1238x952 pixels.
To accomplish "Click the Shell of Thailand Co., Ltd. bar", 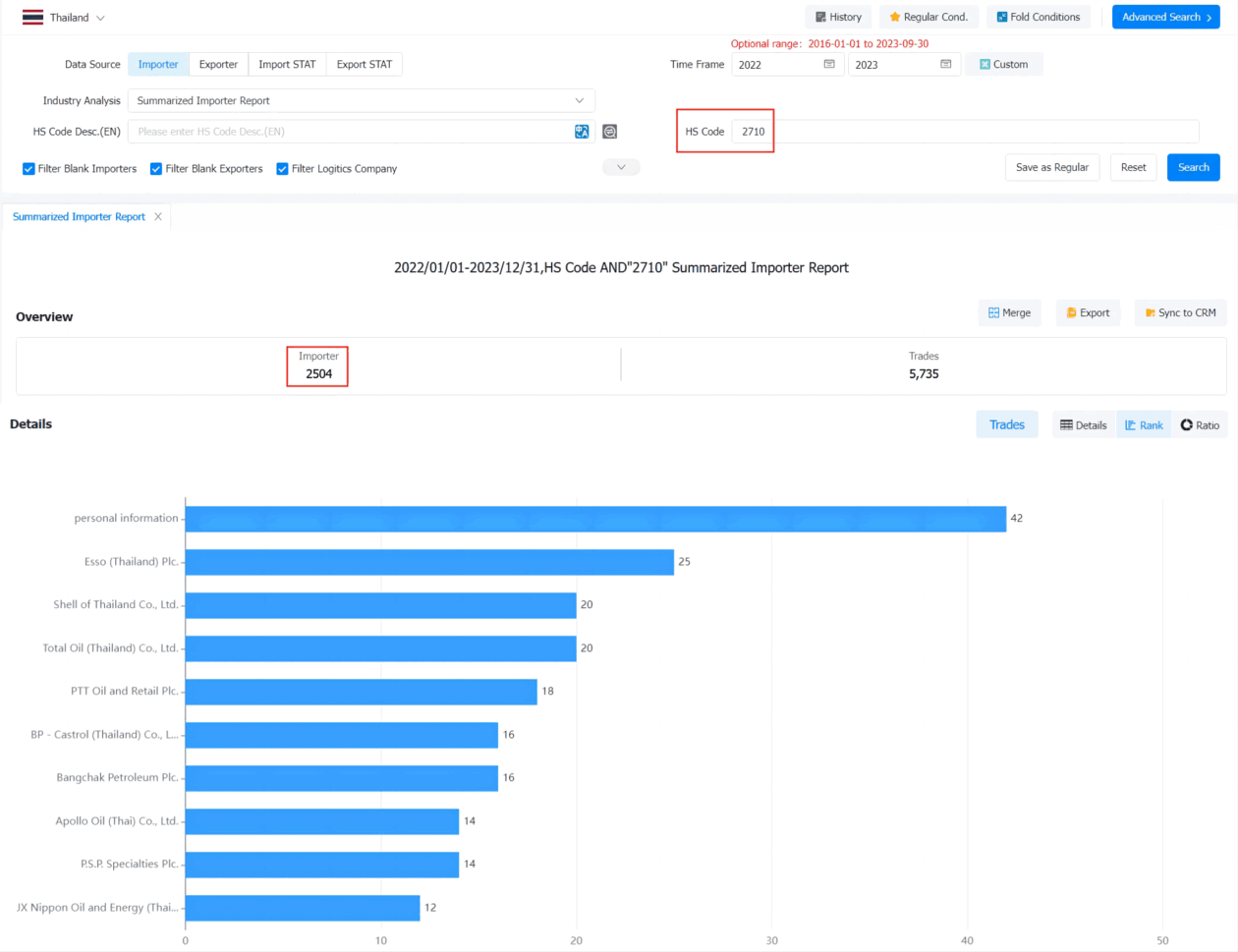I will (x=380, y=605).
